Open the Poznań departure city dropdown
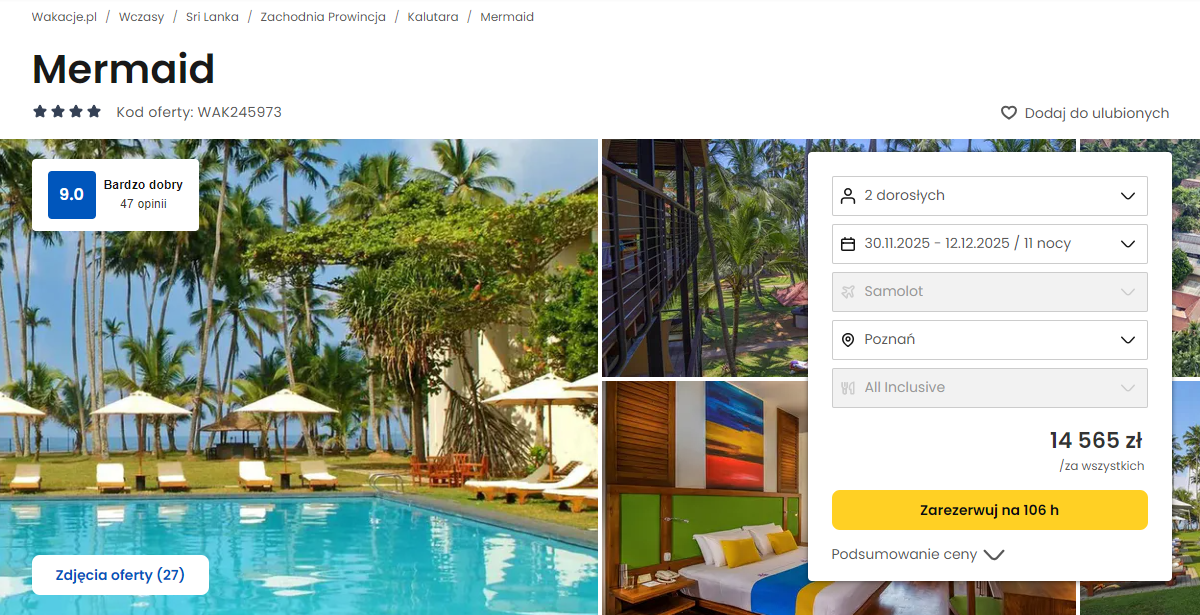This screenshot has width=1200, height=615. tap(990, 339)
